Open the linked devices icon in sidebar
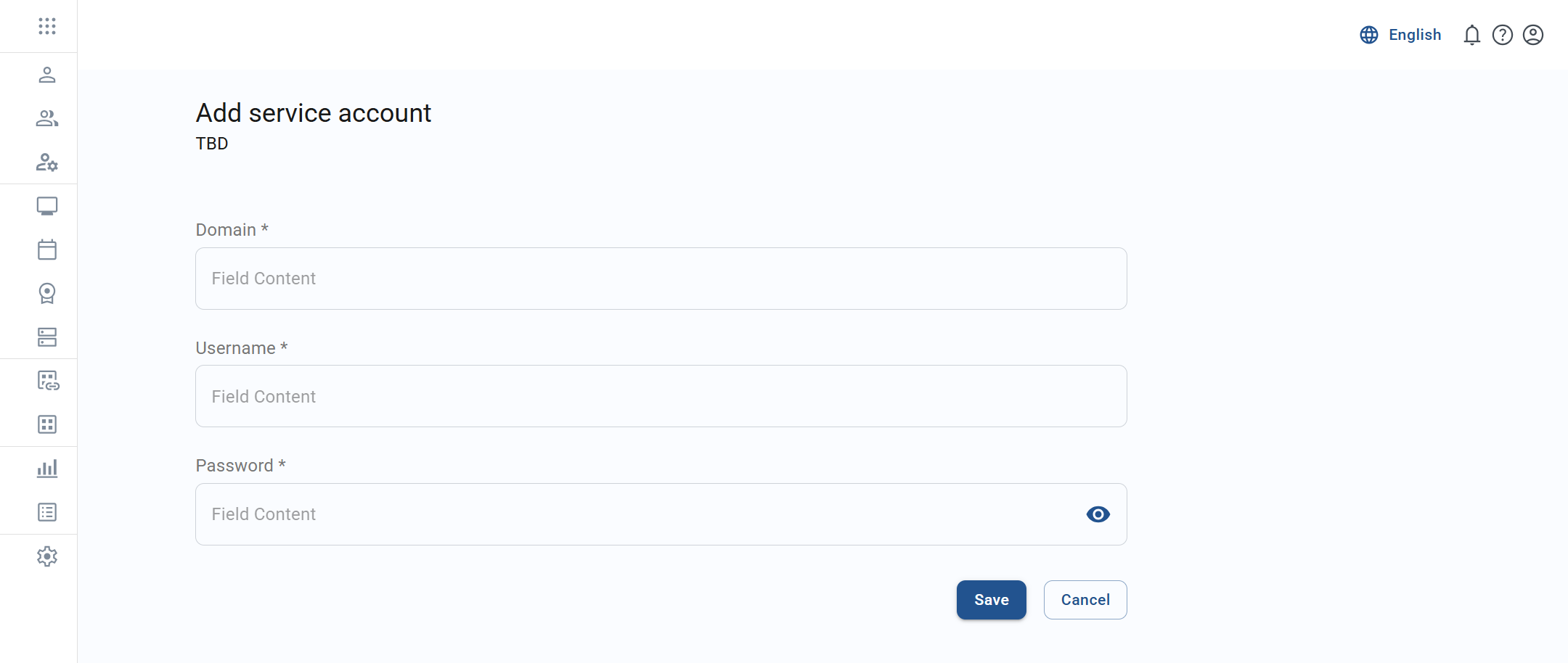1568x663 pixels. click(x=48, y=380)
